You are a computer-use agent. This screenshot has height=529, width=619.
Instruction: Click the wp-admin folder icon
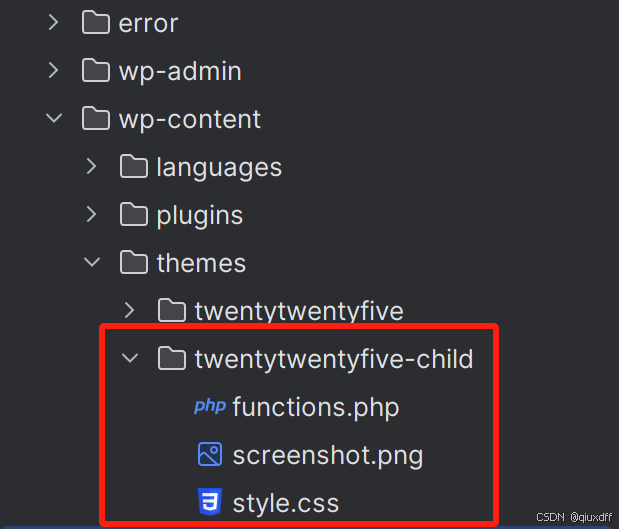[96, 71]
